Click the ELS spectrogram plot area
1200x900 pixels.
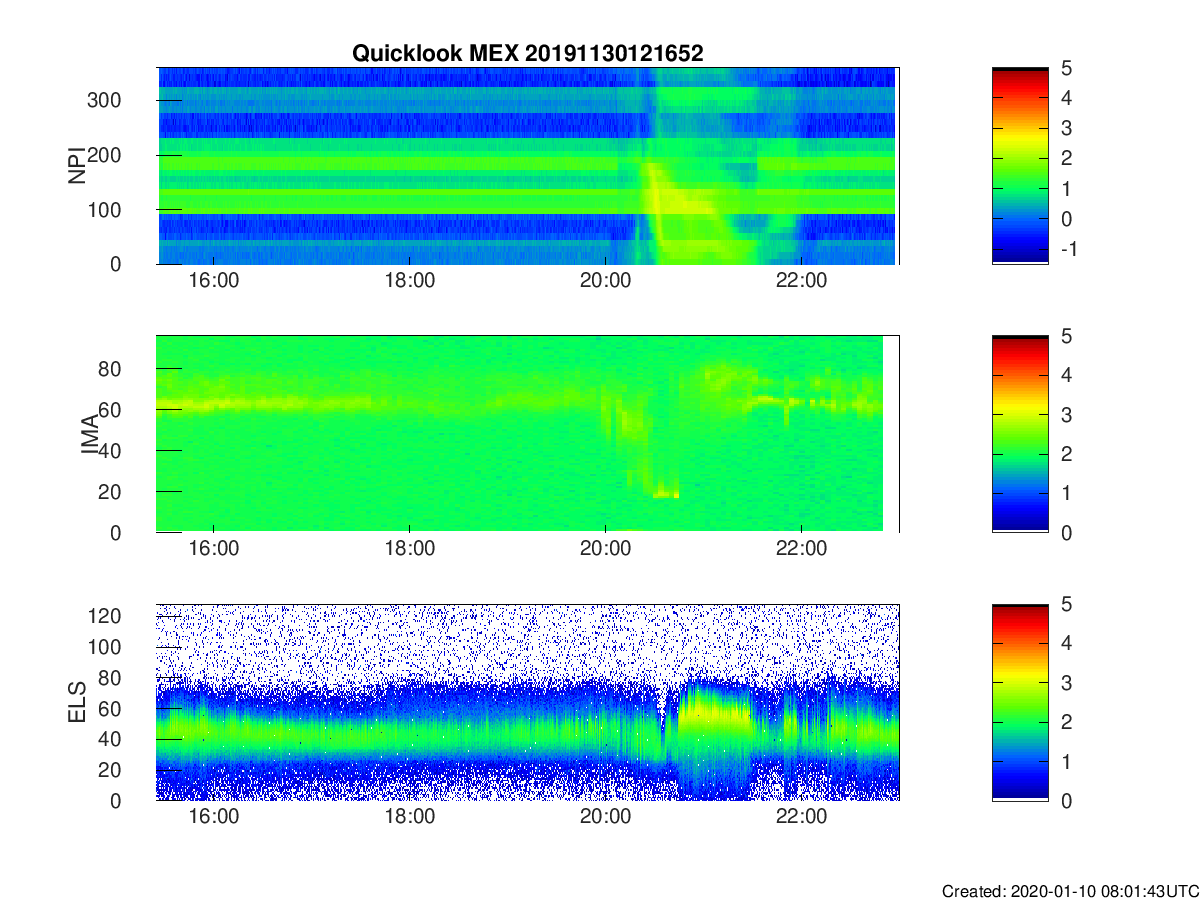point(528,702)
